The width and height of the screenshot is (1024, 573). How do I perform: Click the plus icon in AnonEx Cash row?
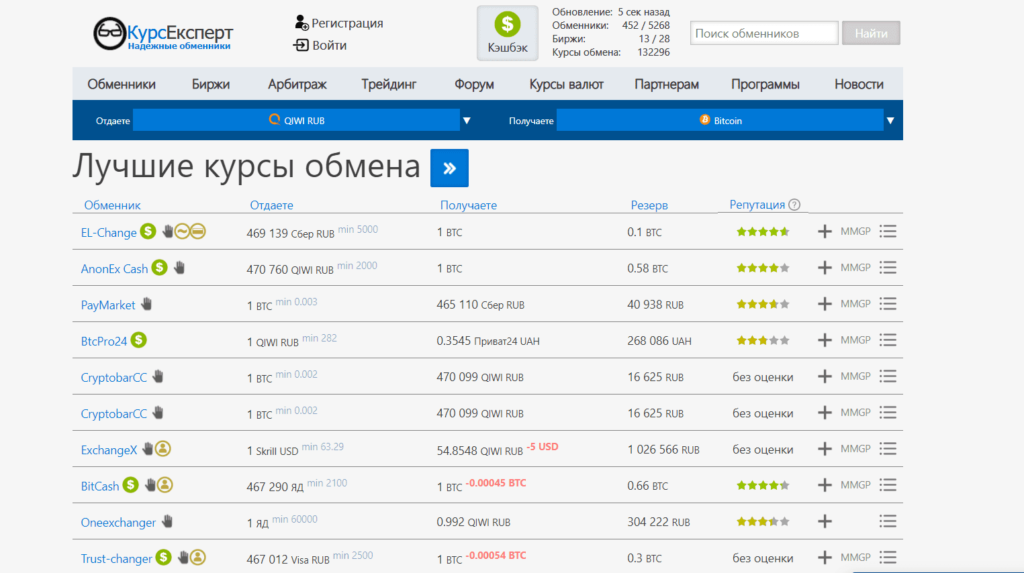pyautogui.click(x=825, y=267)
